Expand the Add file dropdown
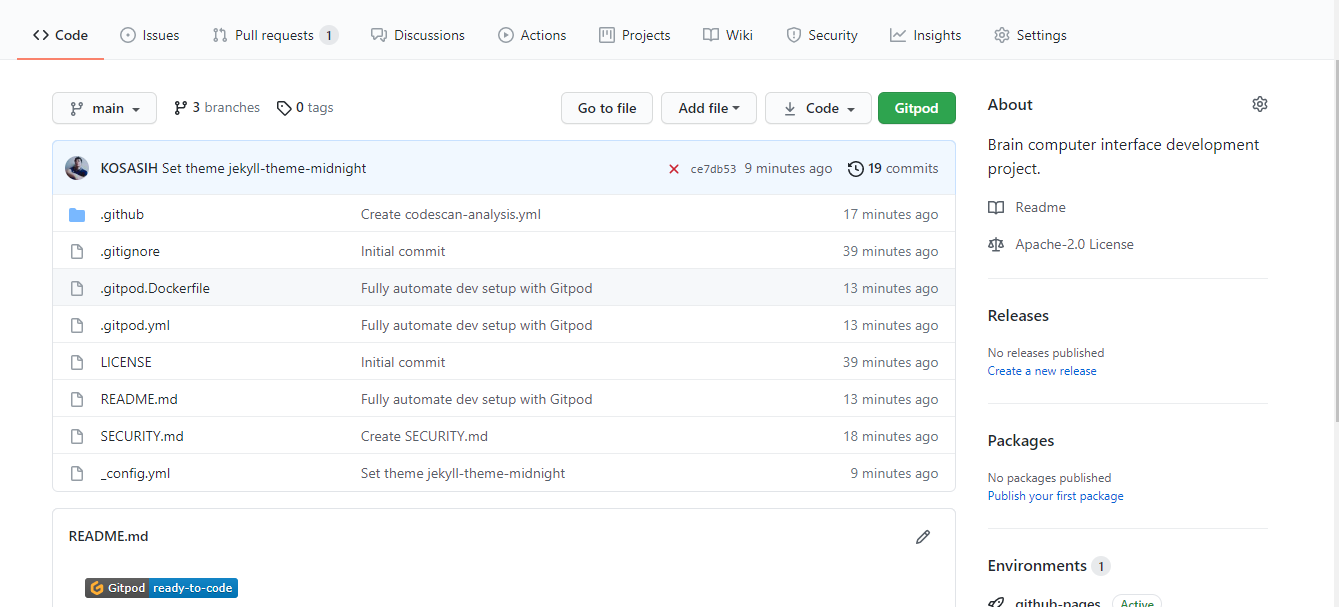 708,108
